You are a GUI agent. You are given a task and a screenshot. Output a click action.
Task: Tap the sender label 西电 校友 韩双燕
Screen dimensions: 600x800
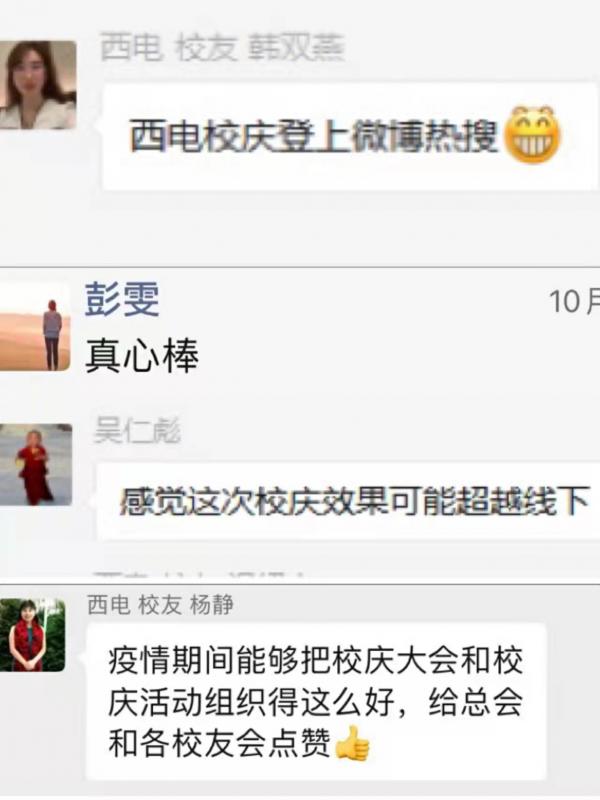pos(222,47)
